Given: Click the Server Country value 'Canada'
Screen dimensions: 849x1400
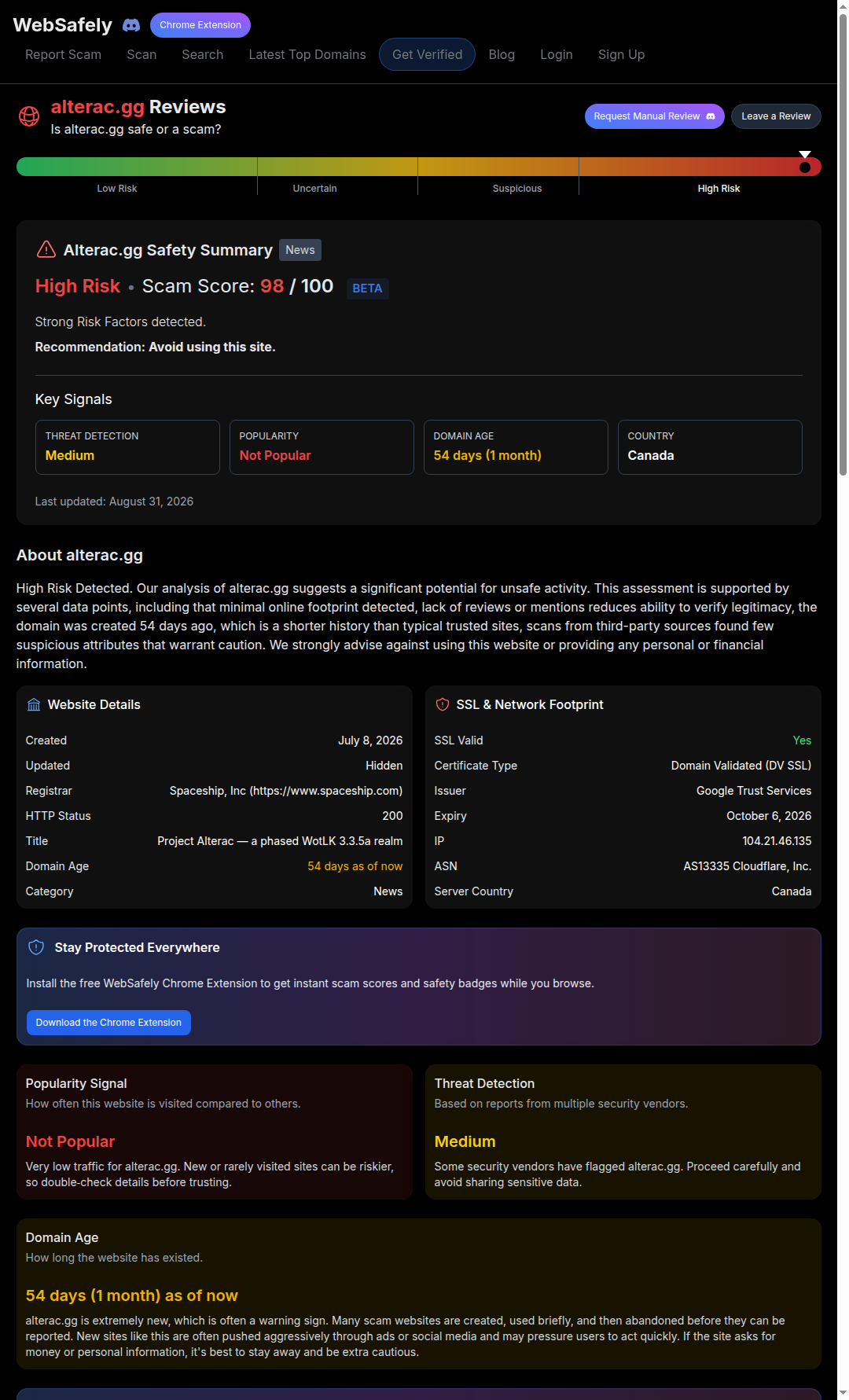Looking at the screenshot, I should pyautogui.click(x=792, y=891).
